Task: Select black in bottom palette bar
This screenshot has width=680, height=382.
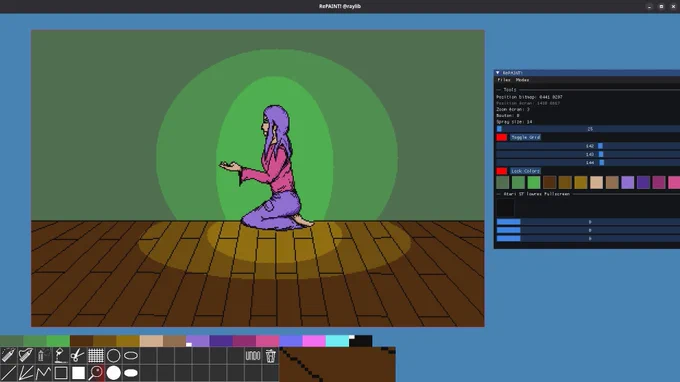Action: click(x=361, y=341)
